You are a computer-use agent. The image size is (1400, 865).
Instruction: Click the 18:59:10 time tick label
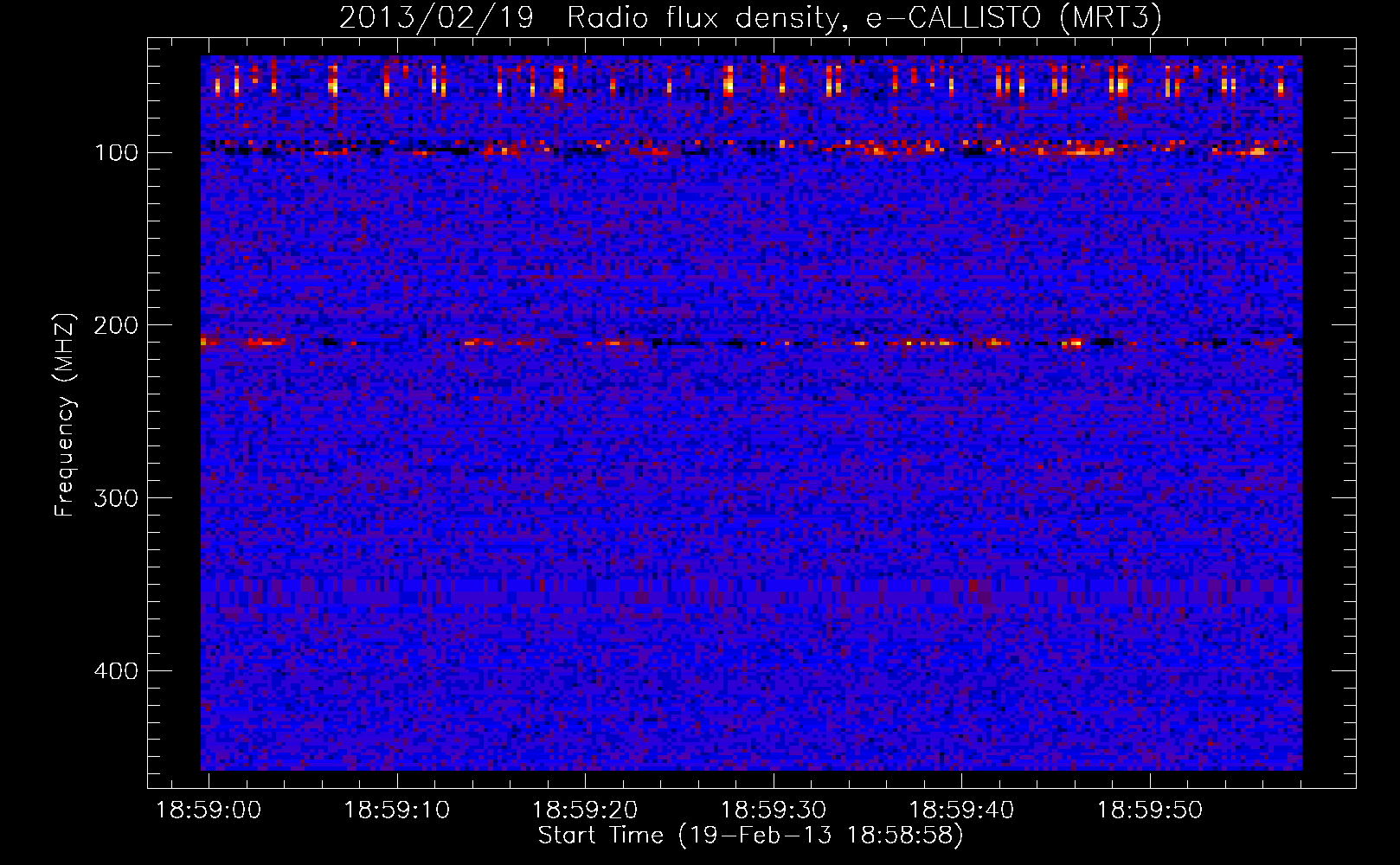pos(397,811)
